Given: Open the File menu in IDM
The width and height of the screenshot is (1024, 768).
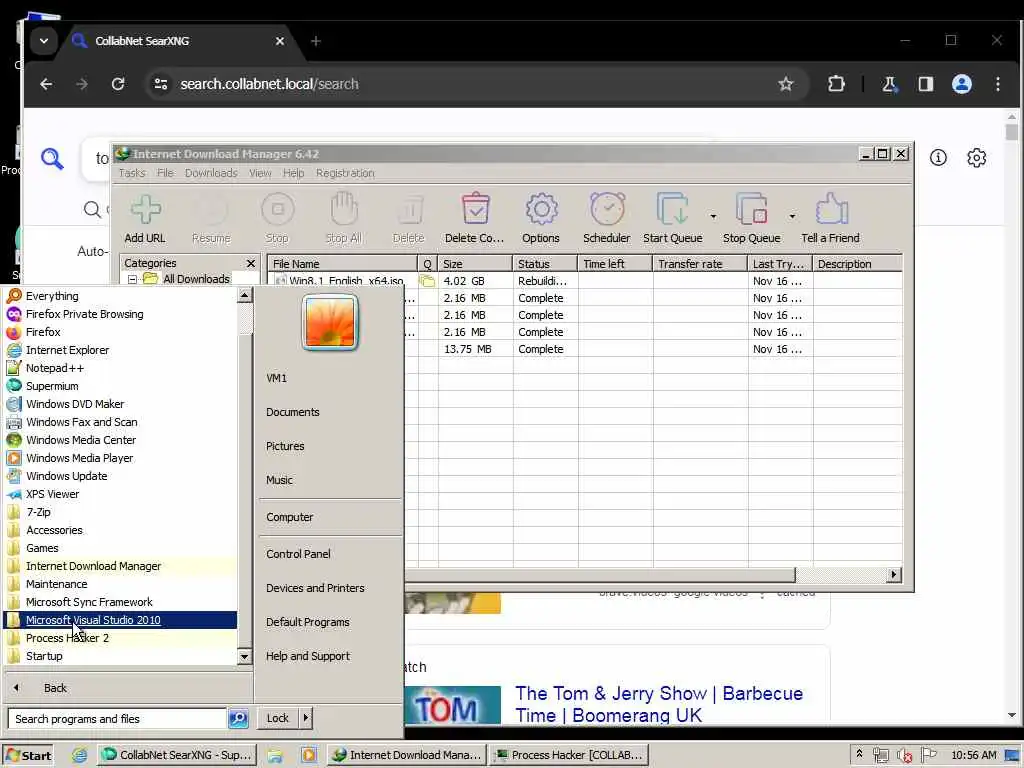Looking at the screenshot, I should click(x=165, y=173).
